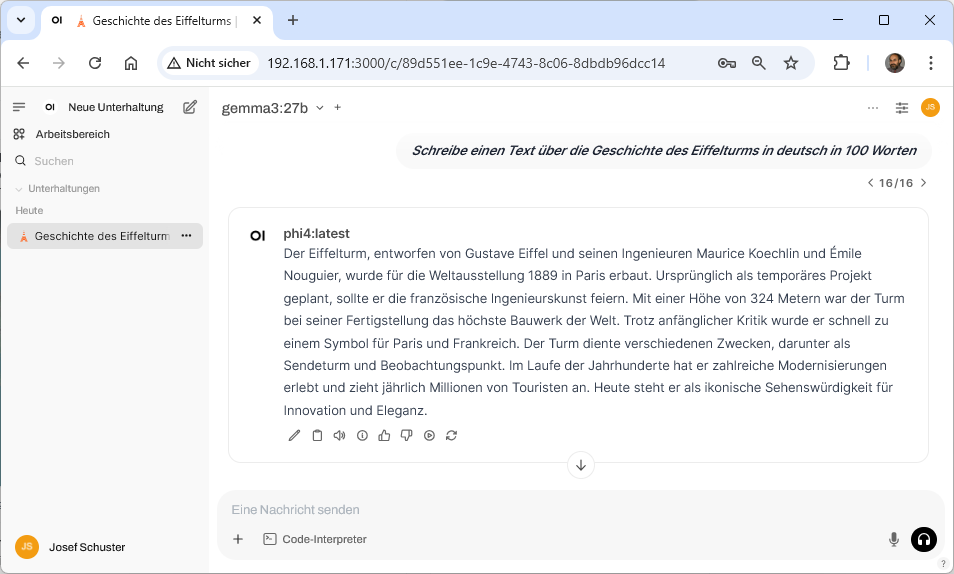Show generation info for the response
The image size is (954, 574).
362,435
